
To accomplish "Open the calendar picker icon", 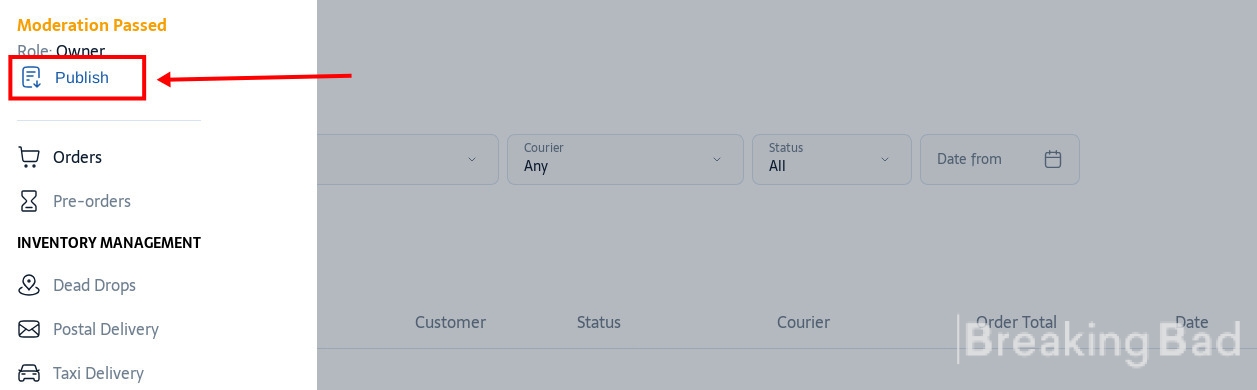I will (1052, 159).
